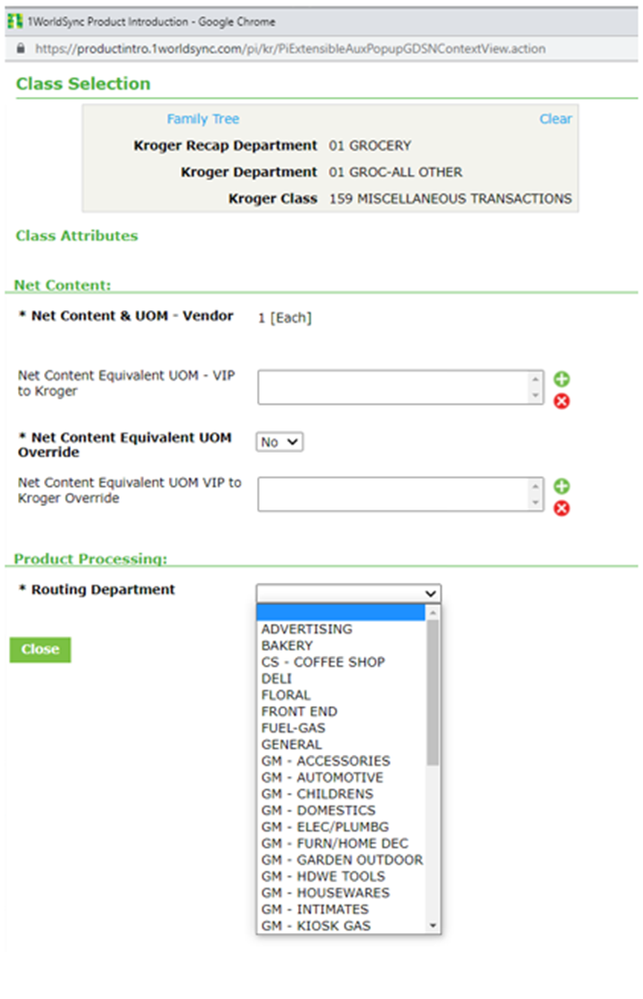Choose CS - COFFEE SHOP option

[x=341, y=662]
